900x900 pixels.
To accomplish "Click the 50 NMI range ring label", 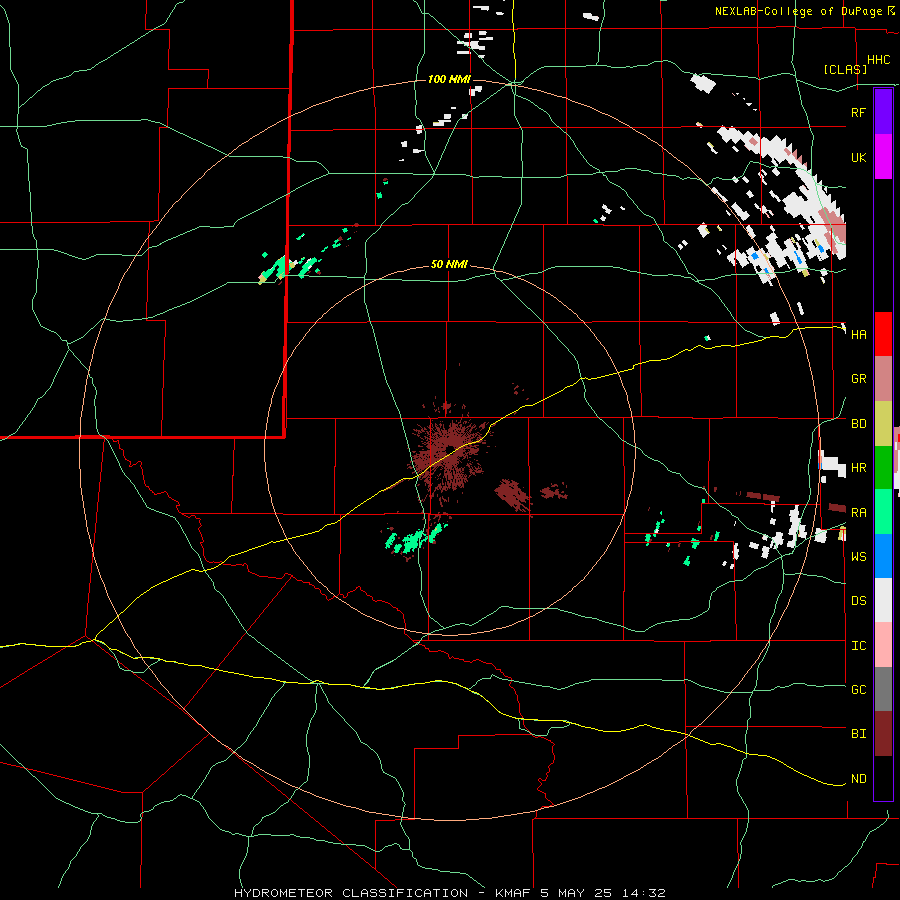I will pos(449,265).
